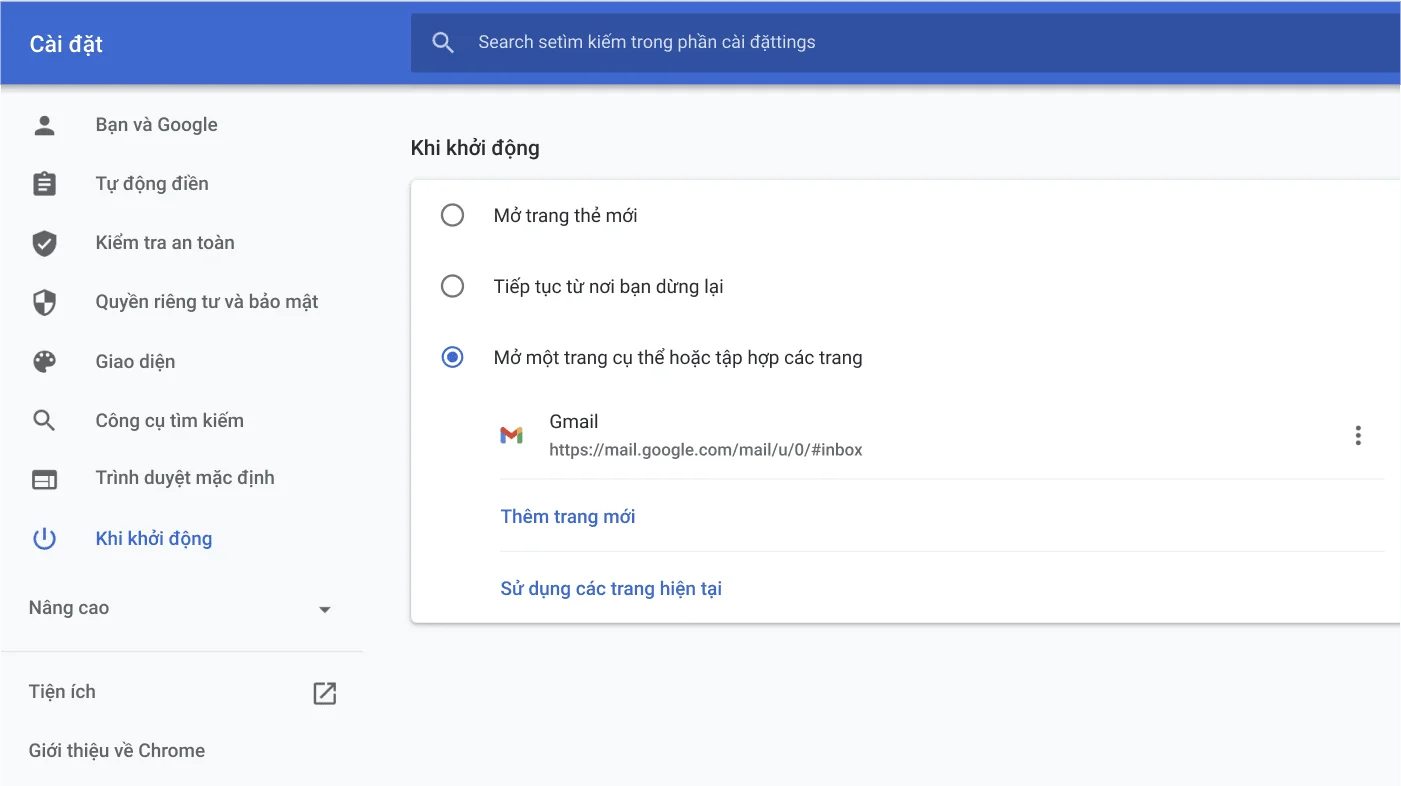Viewport: 1401px width, 786px height.
Task: Click the external-link icon beside Tiện ích
Action: tap(324, 691)
